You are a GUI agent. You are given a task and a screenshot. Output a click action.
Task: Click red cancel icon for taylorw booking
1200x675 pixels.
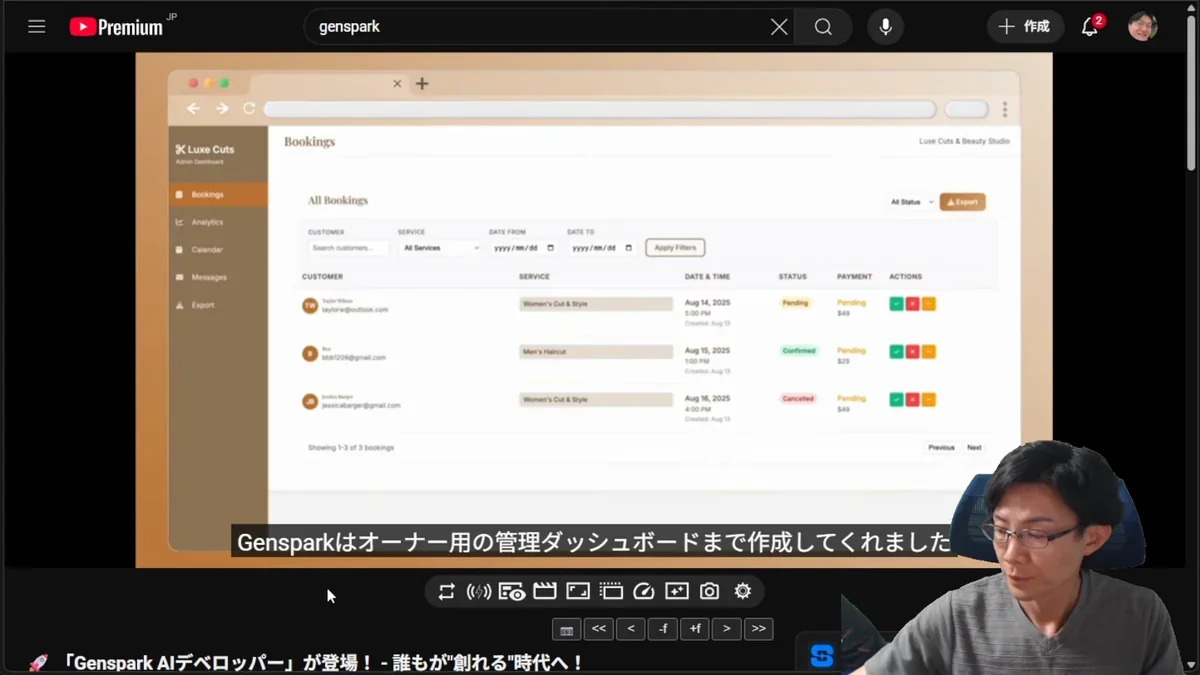coord(912,304)
